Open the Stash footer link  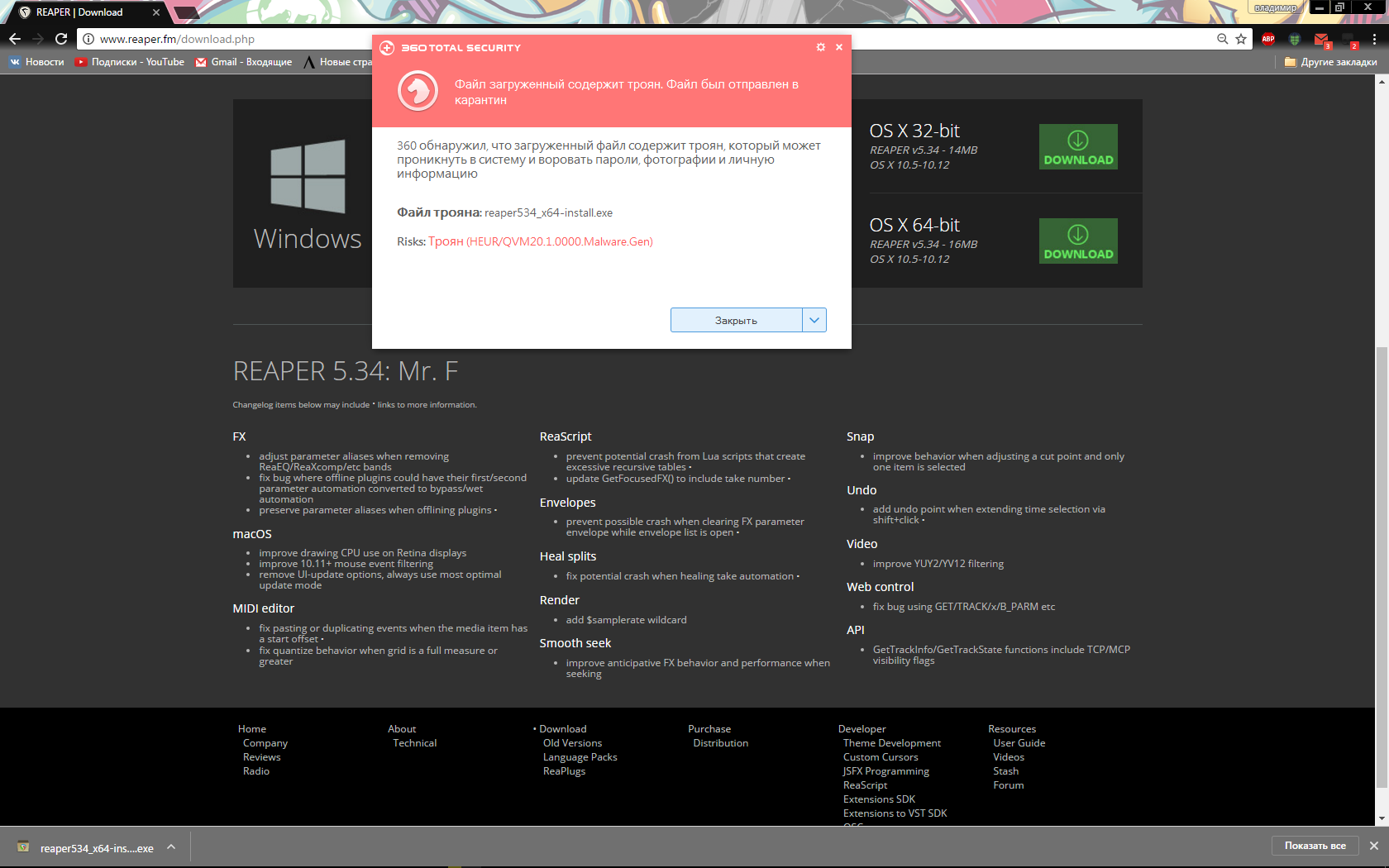[1006, 771]
